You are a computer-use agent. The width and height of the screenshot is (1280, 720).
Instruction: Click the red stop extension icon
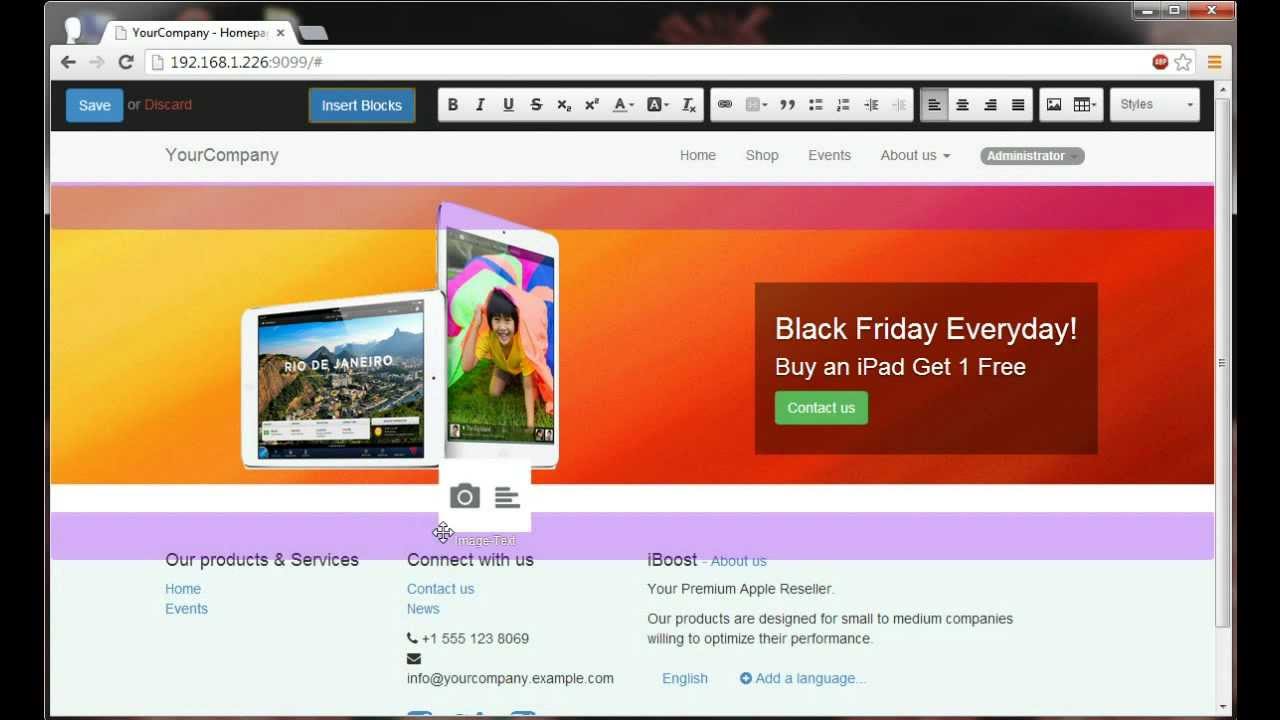1160,62
